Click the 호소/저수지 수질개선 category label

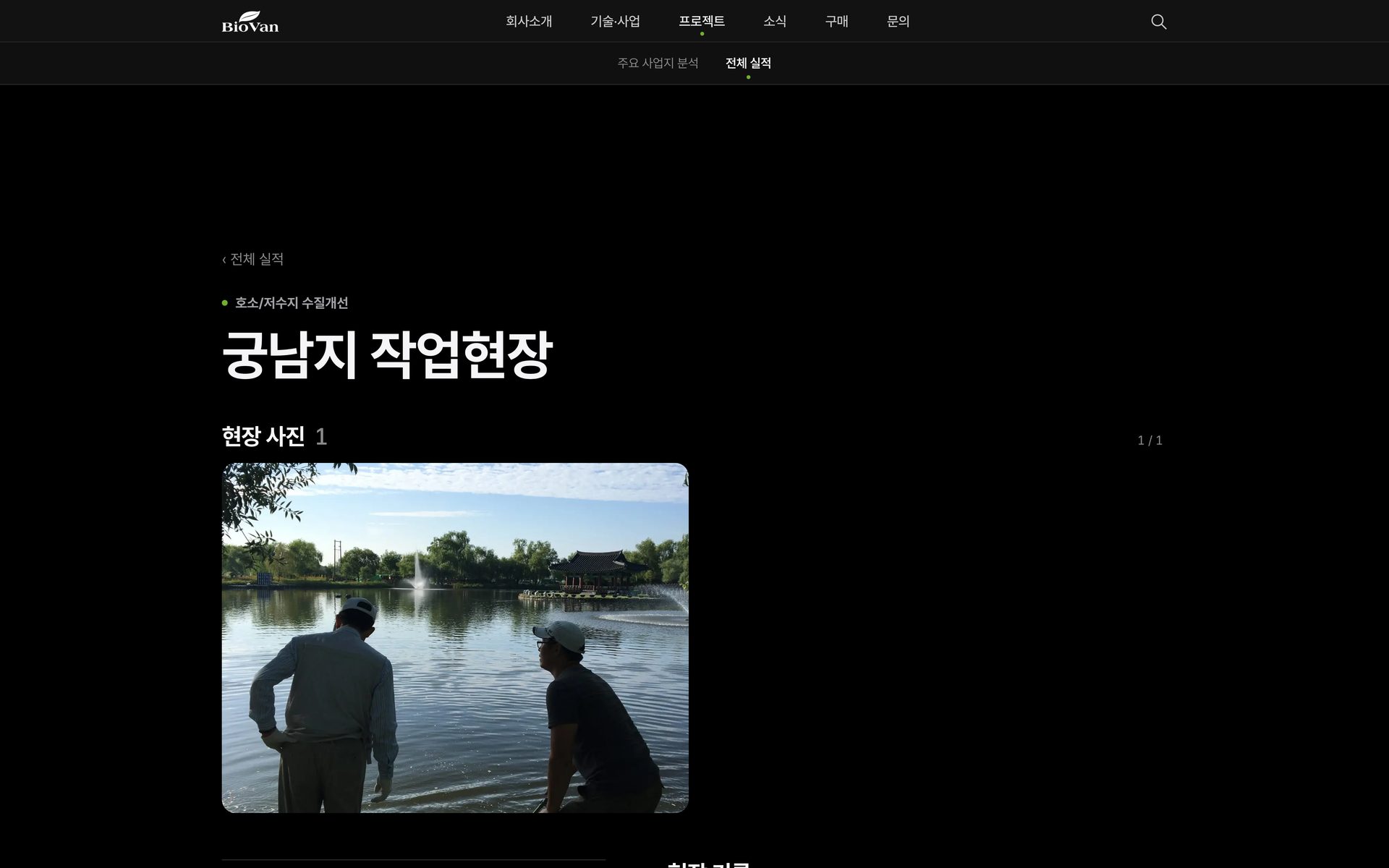[x=292, y=303]
